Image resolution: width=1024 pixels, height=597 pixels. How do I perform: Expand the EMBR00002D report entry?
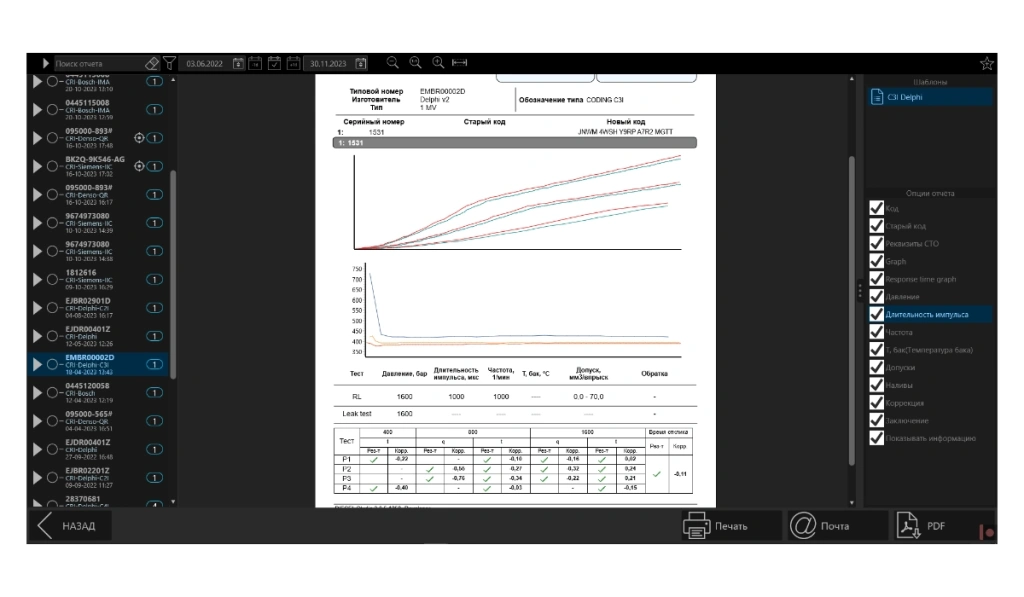37,365
